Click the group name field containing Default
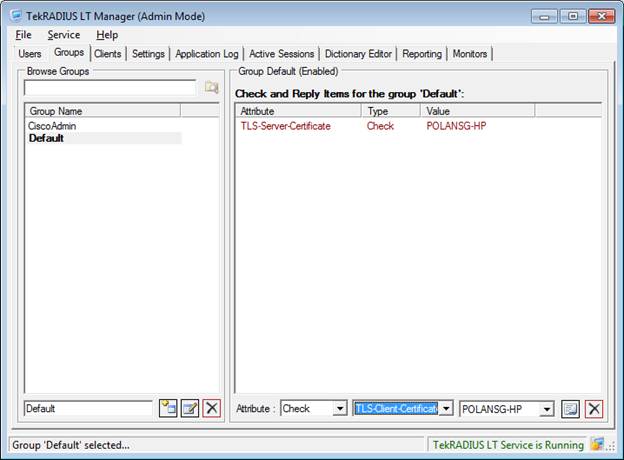 [x=88, y=409]
